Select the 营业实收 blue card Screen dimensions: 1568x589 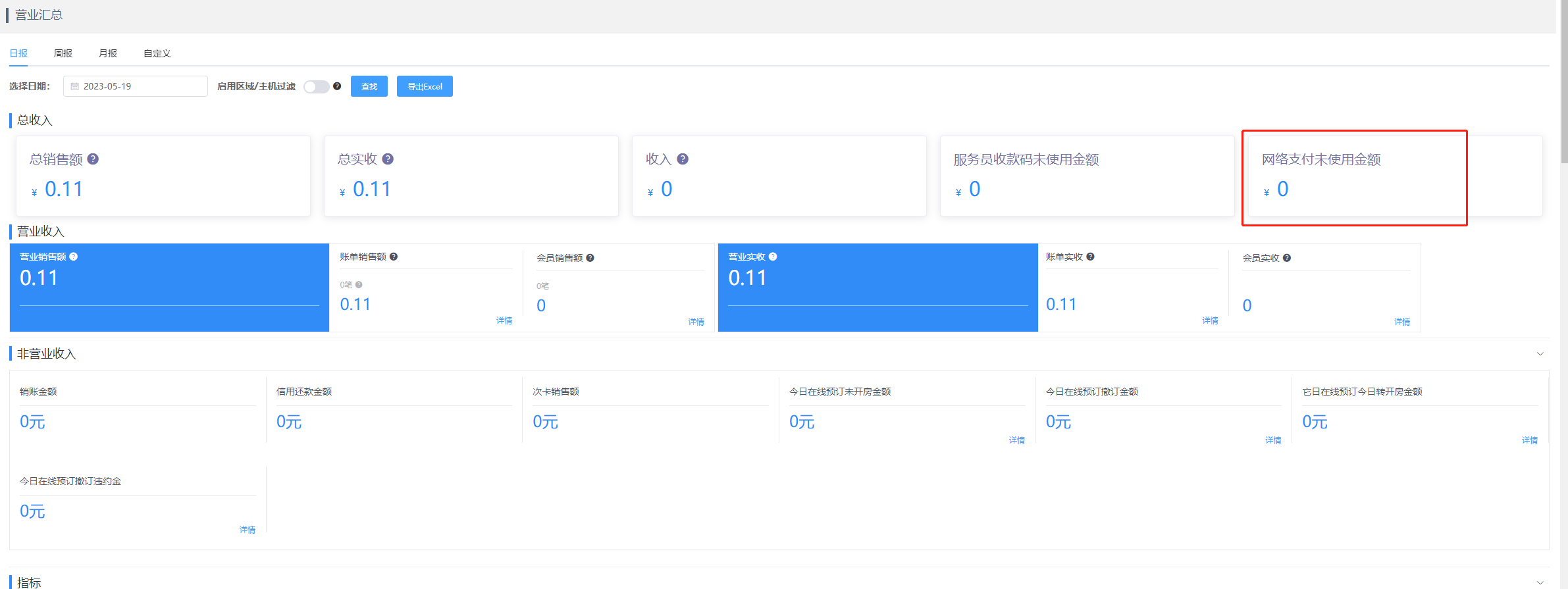coord(878,288)
